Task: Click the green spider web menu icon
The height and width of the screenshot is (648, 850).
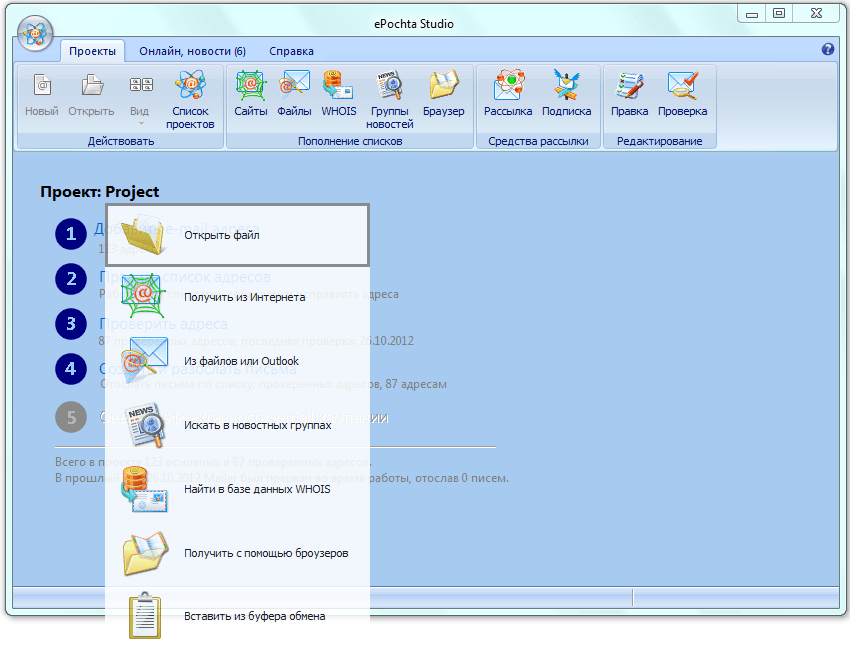Action: click(x=143, y=296)
